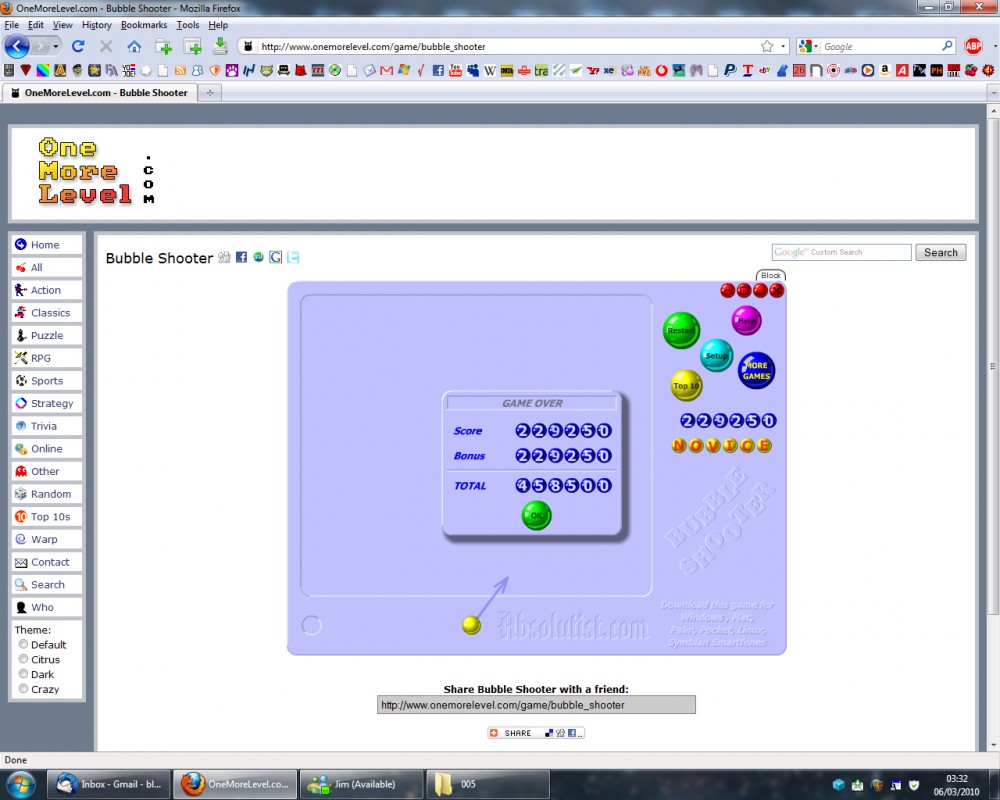Select the Citrus theme radio button
Image resolution: width=1000 pixels, height=800 pixels.
[x=24, y=659]
